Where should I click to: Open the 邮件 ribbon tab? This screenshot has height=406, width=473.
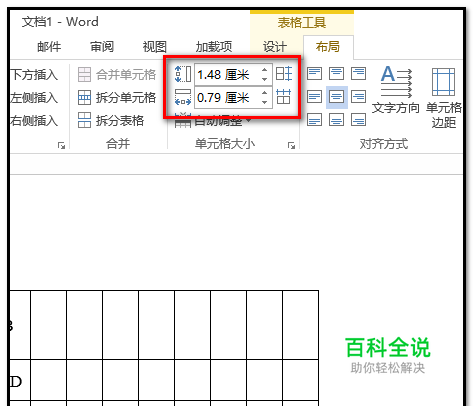(49, 47)
